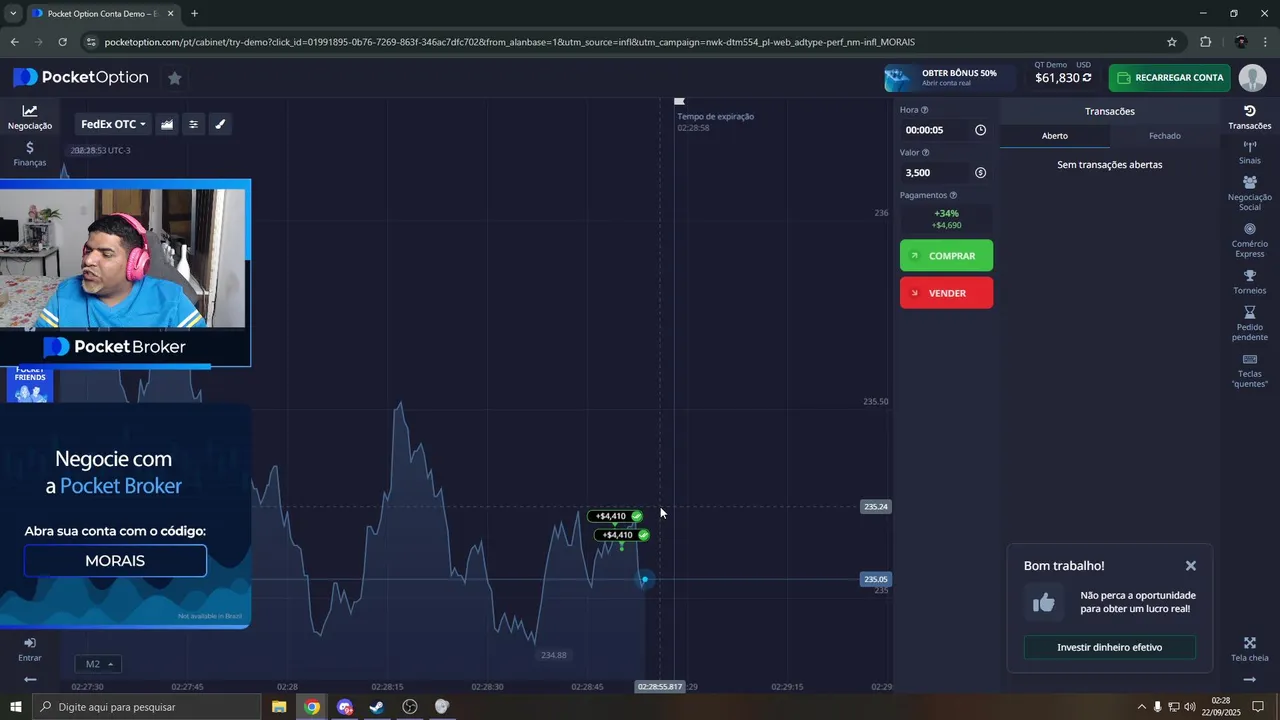Click the browser address bar
Viewport: 1280px width, 720px height.
pyautogui.click(x=630, y=42)
